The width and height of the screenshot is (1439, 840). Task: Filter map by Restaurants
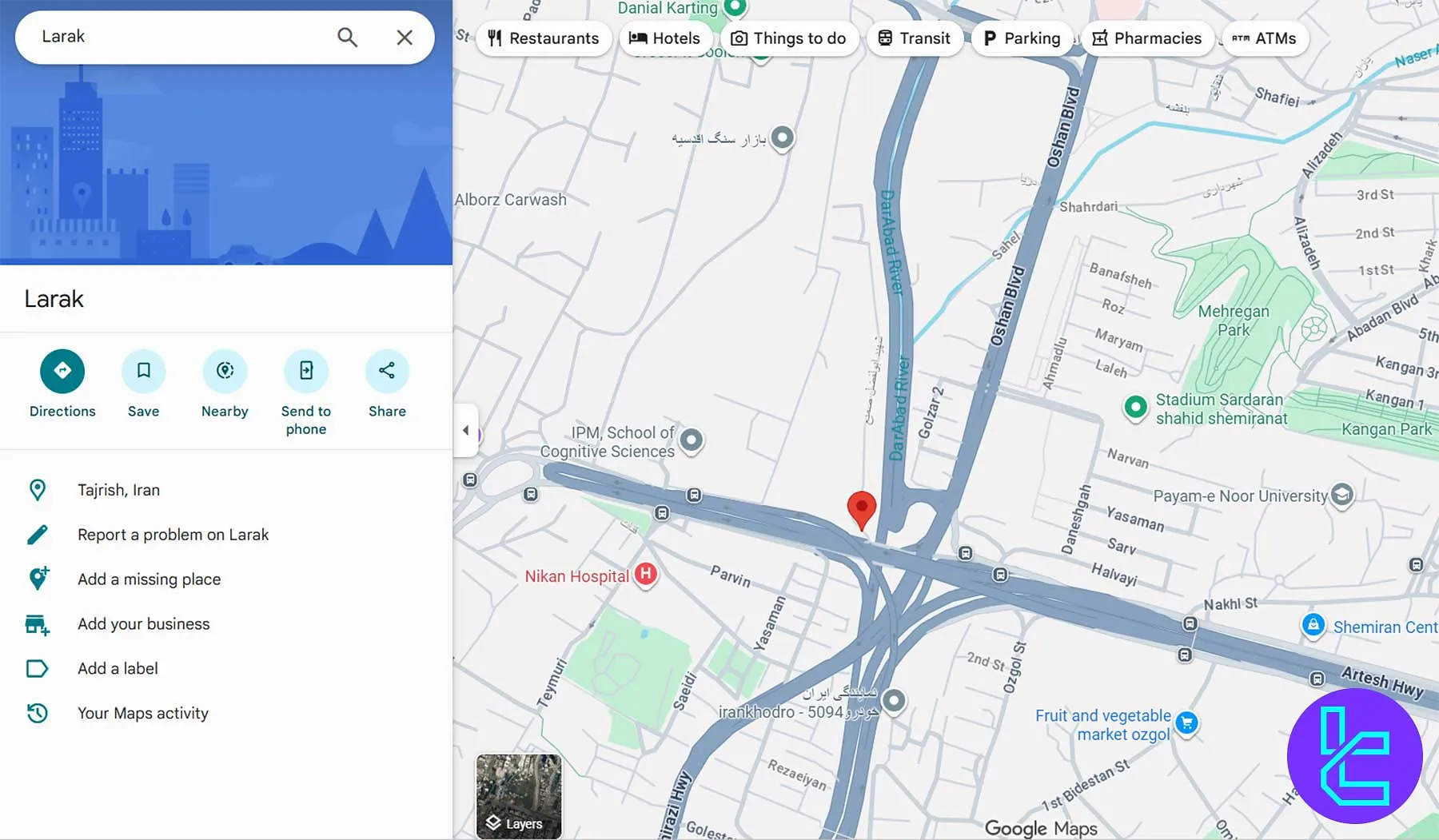pyautogui.click(x=544, y=38)
